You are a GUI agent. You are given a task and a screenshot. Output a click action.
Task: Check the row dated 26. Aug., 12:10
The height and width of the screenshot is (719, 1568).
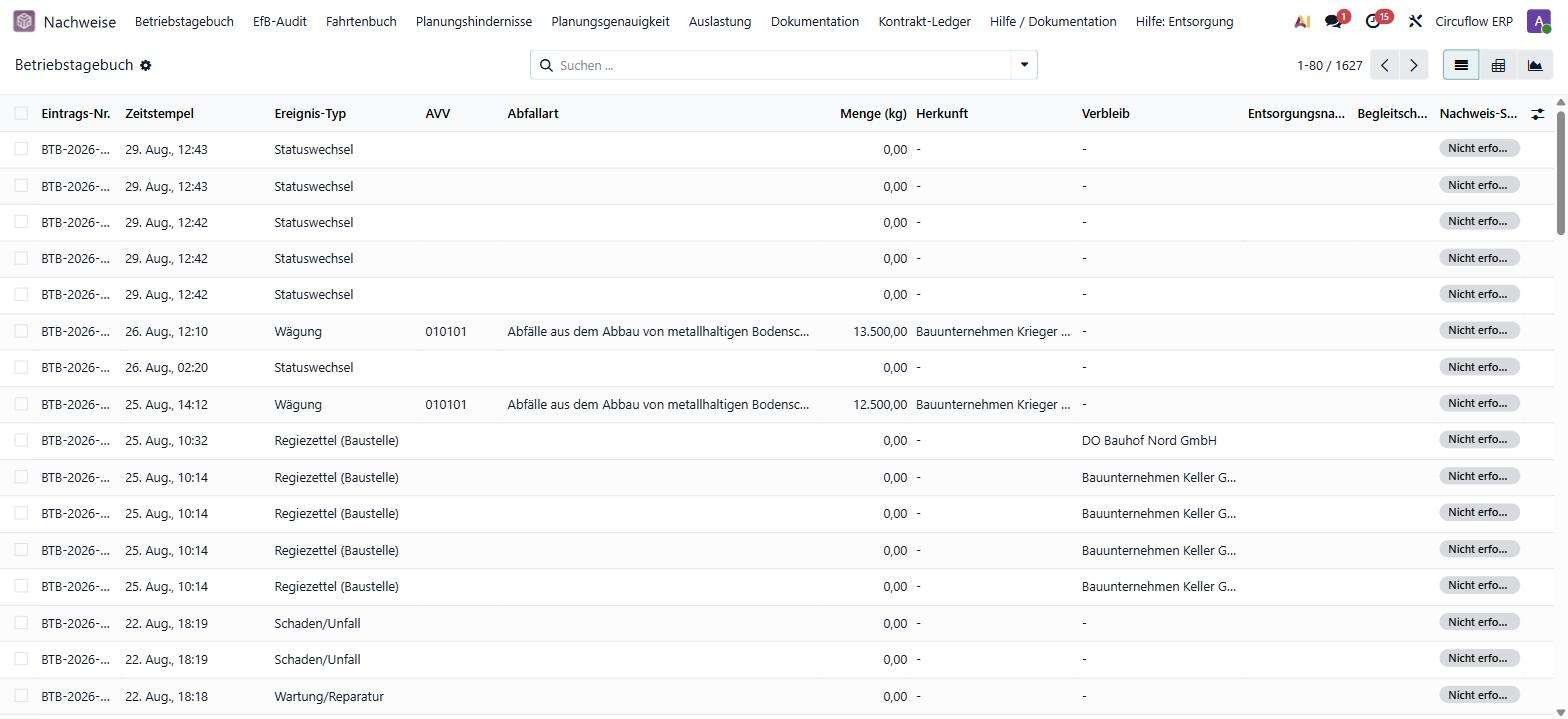21,331
